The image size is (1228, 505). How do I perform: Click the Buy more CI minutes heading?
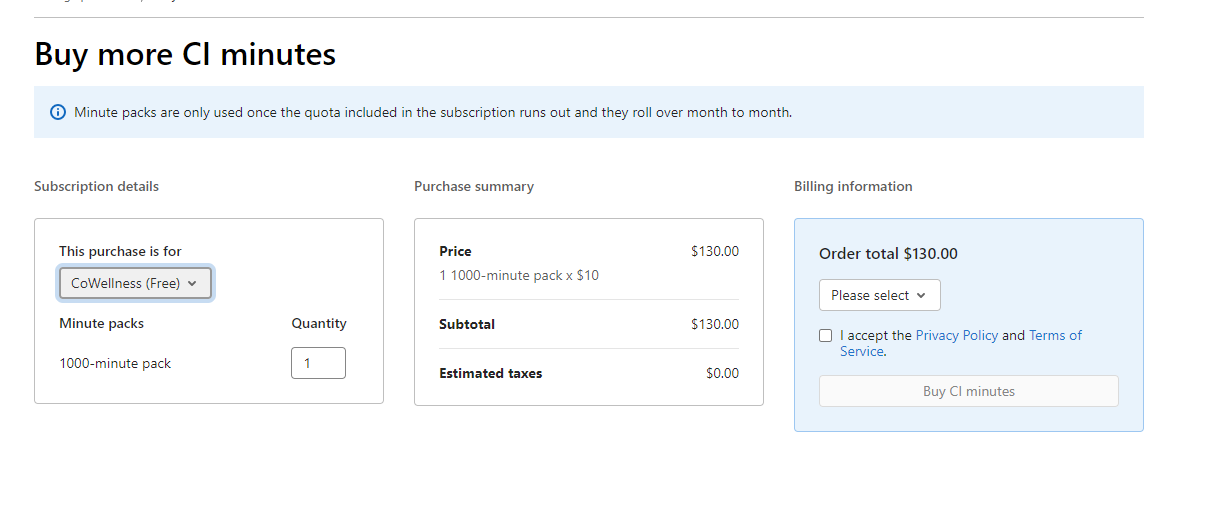coord(185,54)
